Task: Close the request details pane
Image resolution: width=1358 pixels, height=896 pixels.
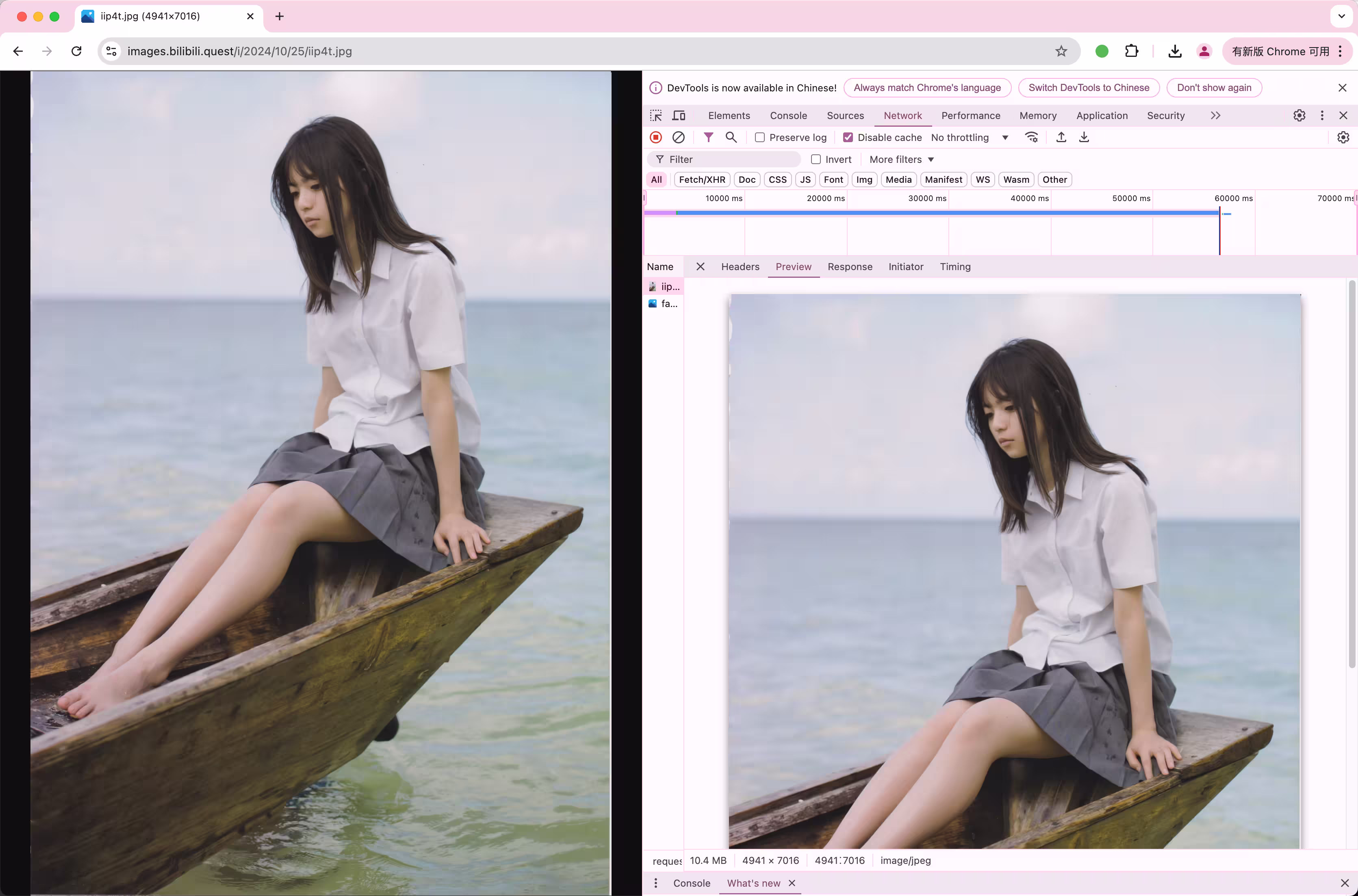Action: click(700, 267)
